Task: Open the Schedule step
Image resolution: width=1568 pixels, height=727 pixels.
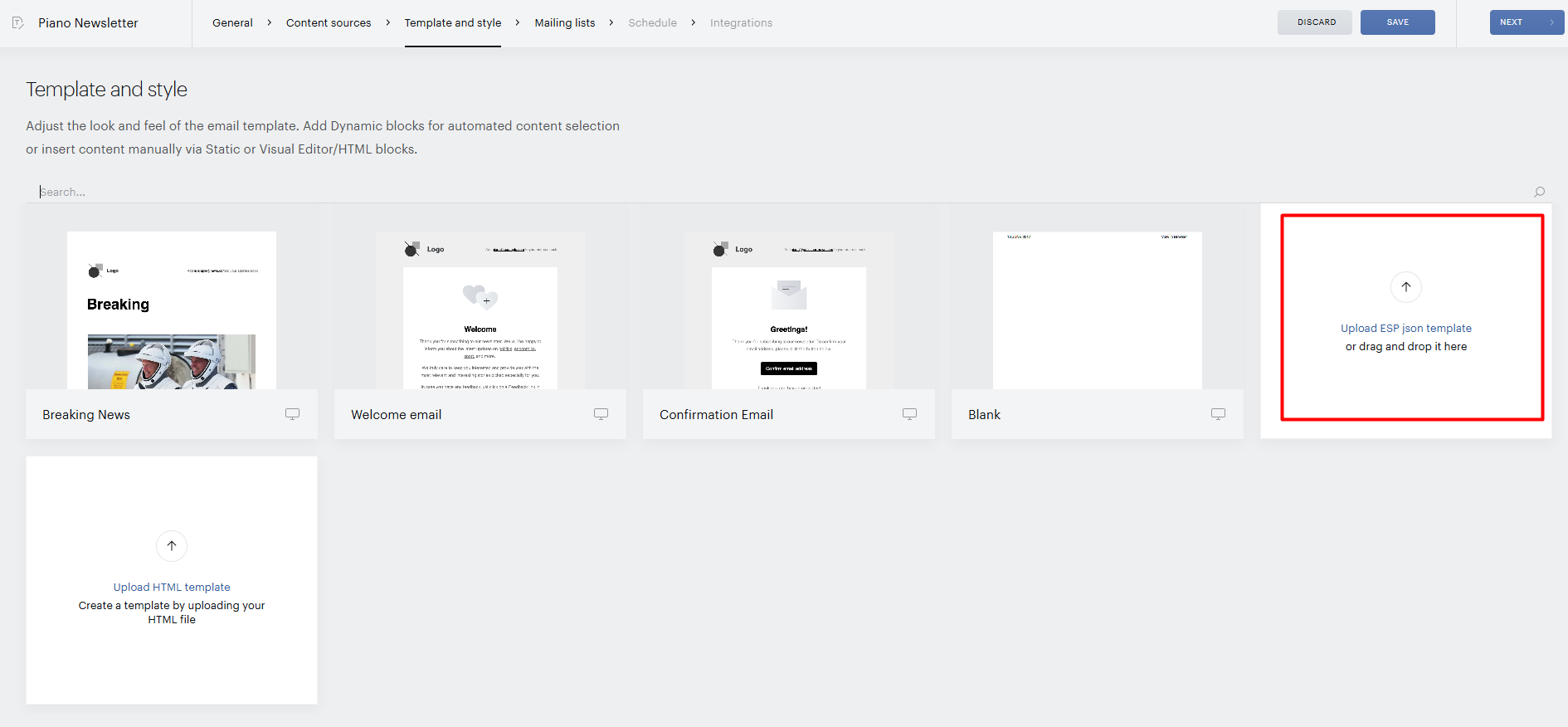Action: click(x=652, y=22)
